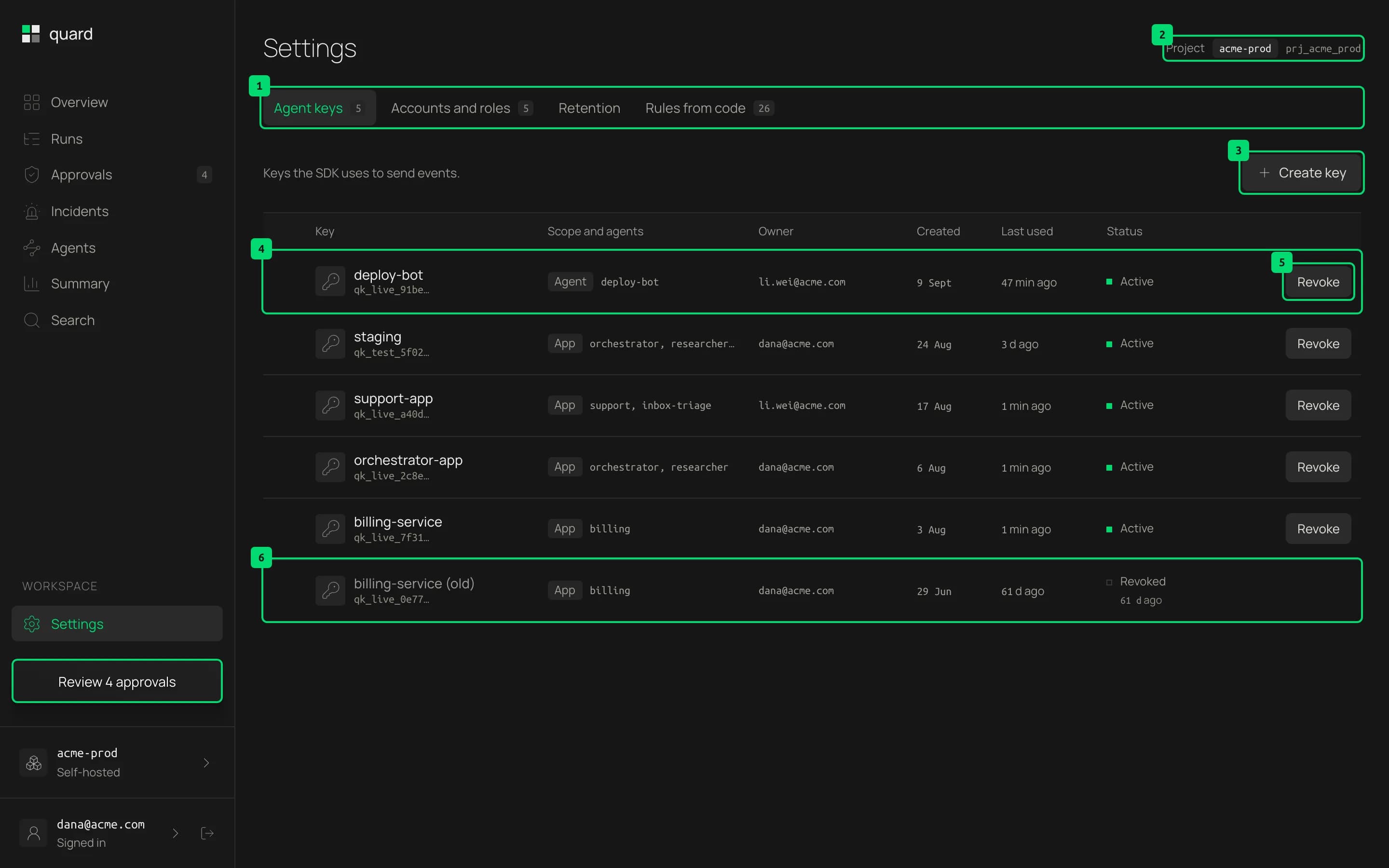
Task: Revoke the staging key
Action: [x=1318, y=343]
